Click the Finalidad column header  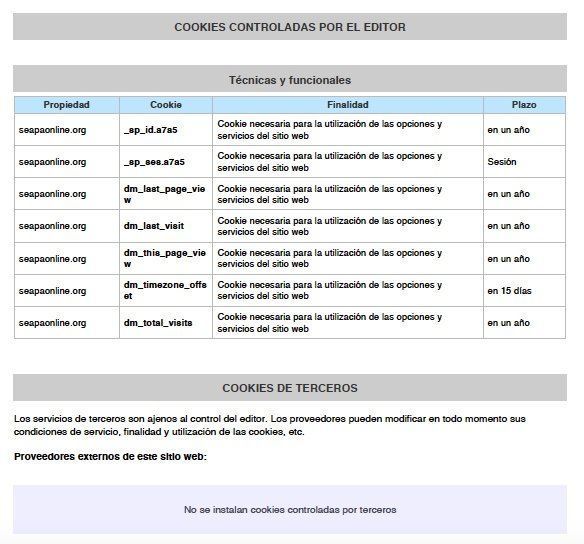[347, 105]
